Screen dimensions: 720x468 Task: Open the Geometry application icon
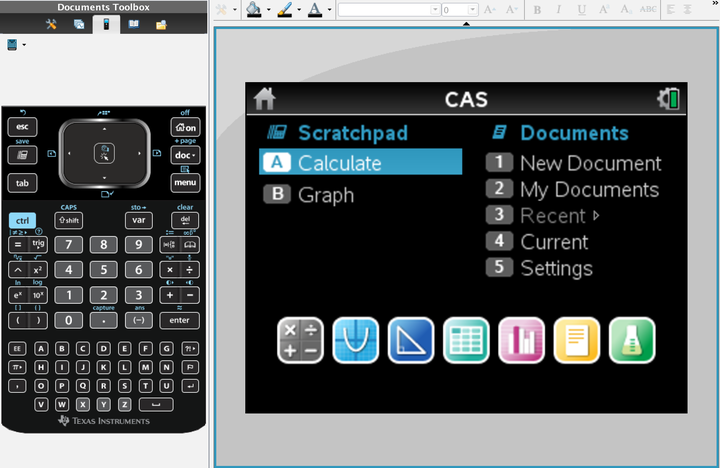tap(411, 340)
